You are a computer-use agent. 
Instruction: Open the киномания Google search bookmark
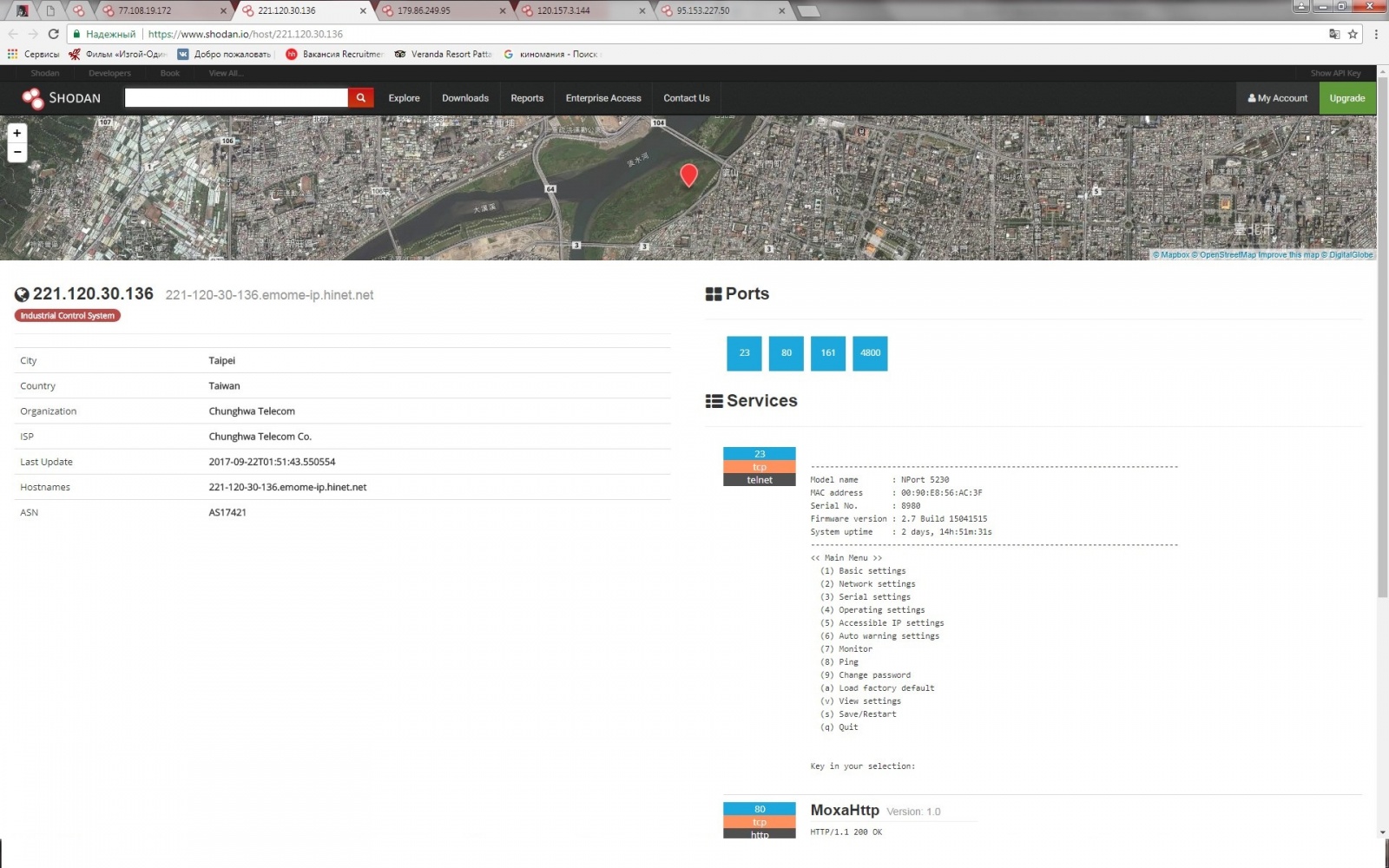[x=551, y=54]
